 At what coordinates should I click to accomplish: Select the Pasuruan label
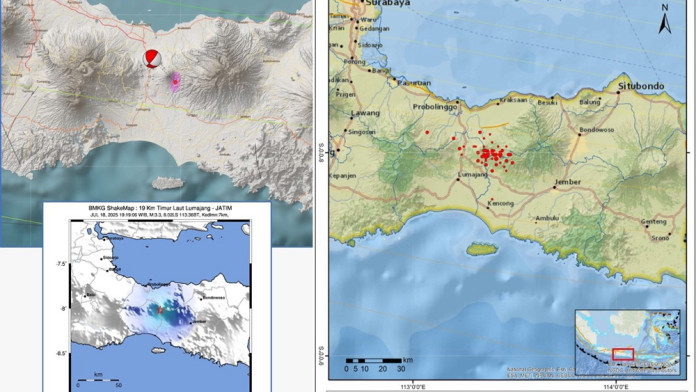pyautogui.click(x=414, y=83)
